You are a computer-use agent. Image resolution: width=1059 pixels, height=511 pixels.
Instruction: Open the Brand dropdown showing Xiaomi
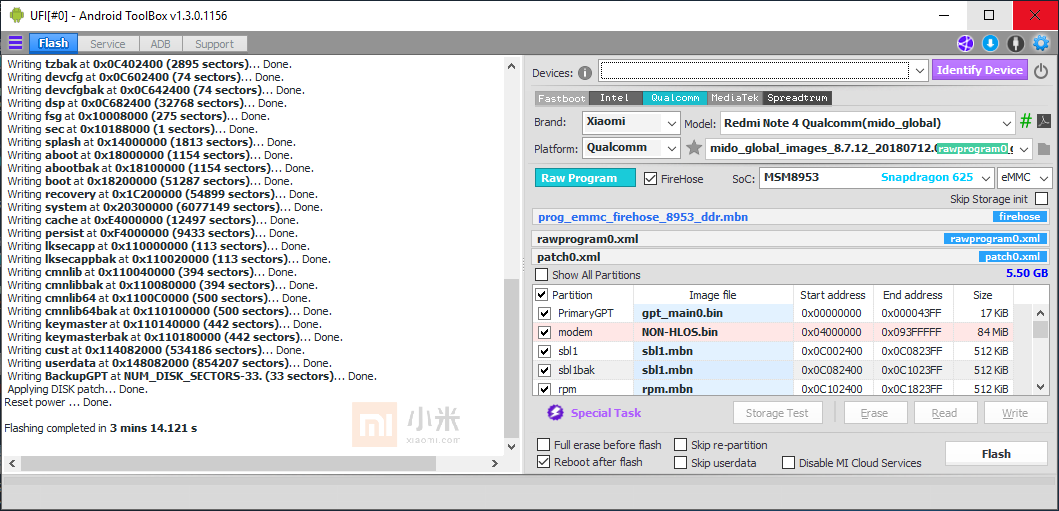click(x=631, y=123)
